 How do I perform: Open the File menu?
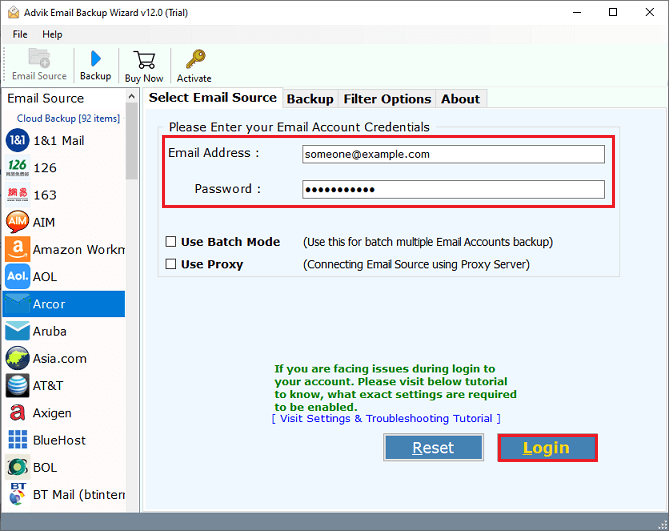[x=20, y=35]
